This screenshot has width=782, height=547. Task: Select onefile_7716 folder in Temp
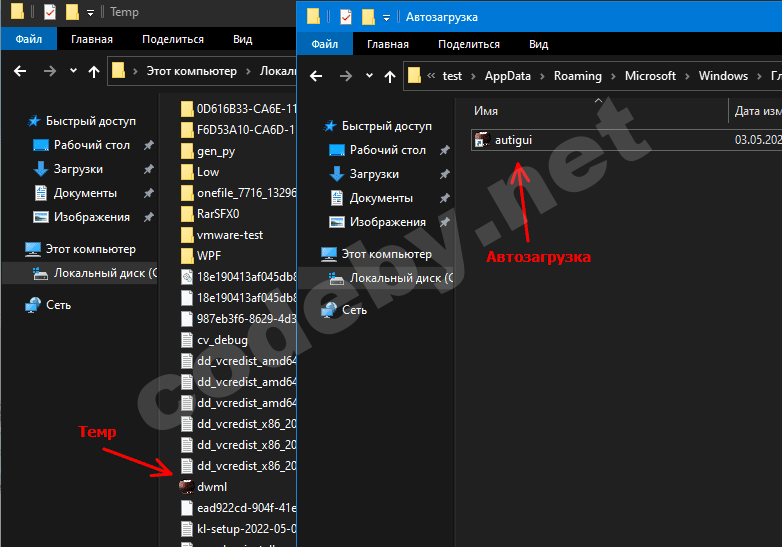point(237,193)
